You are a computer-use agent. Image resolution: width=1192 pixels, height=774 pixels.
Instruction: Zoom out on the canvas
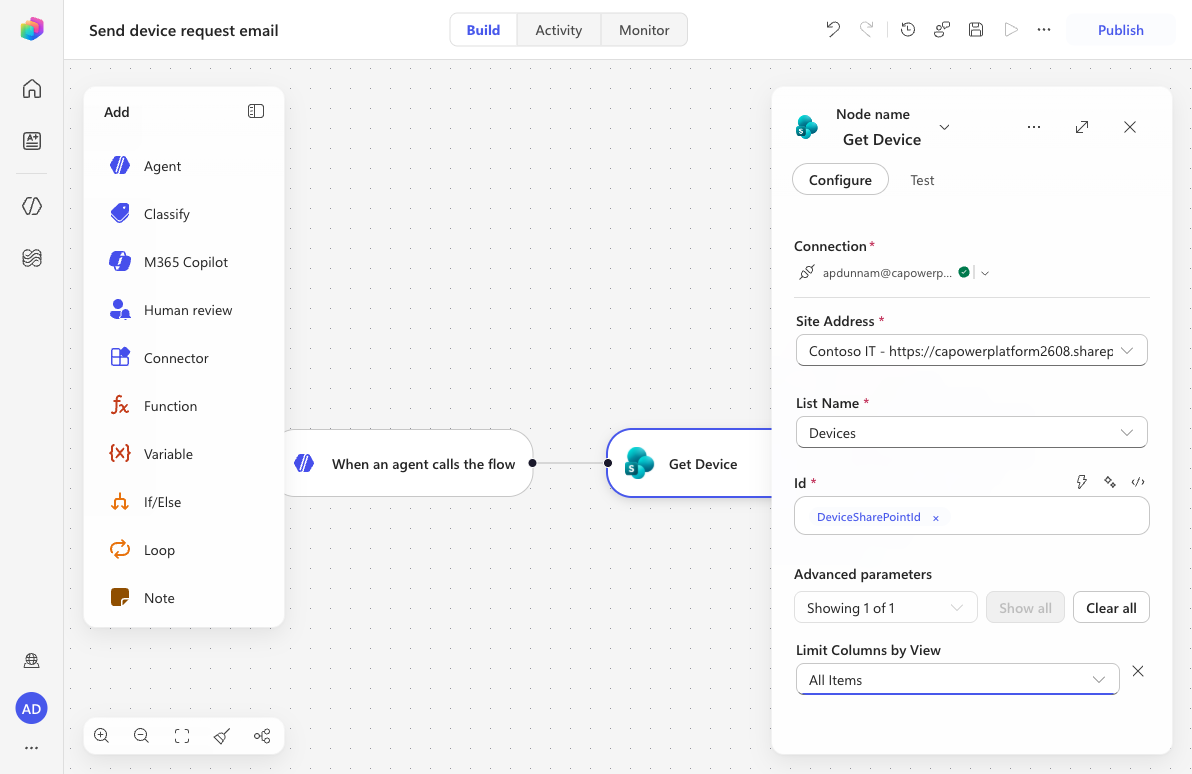[x=141, y=736]
